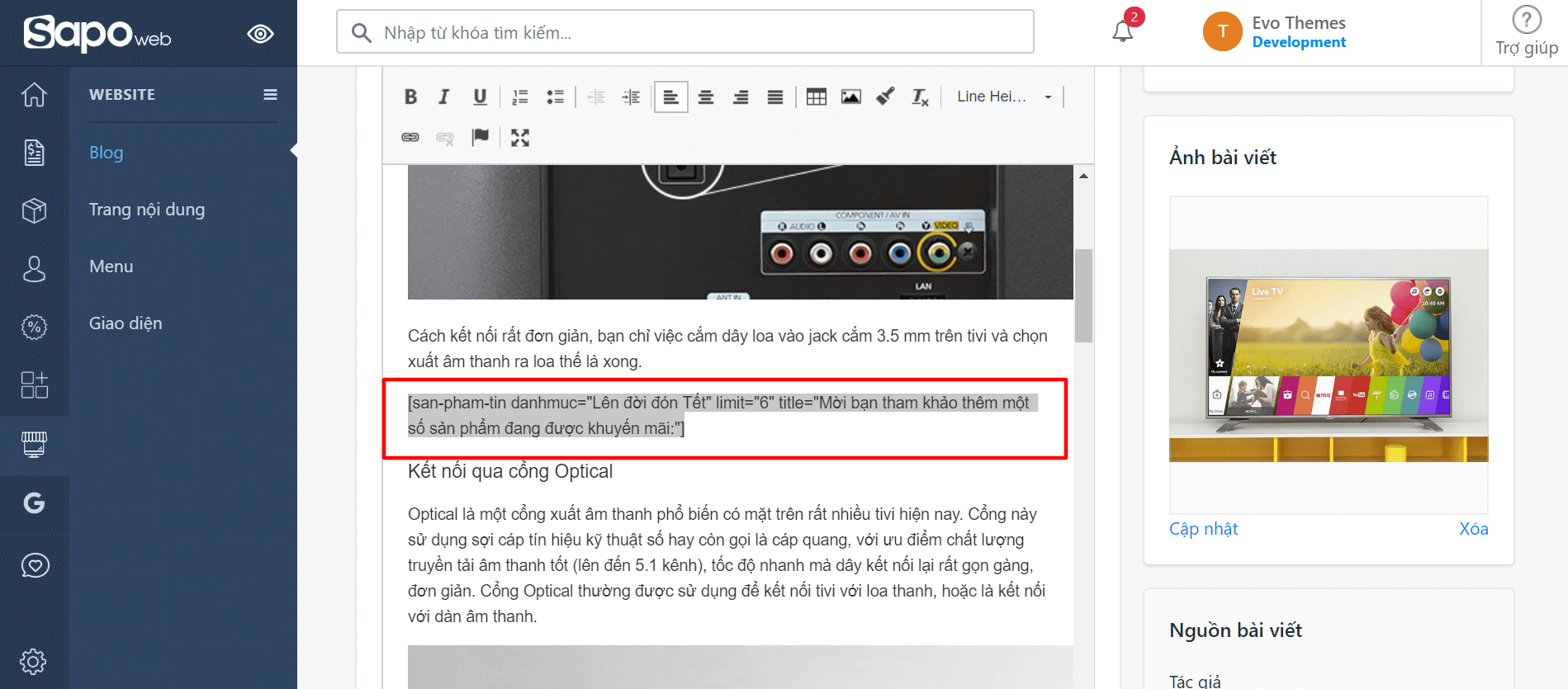This screenshot has height=689, width=1568.
Task: Click Xóa to remove post image
Action: click(1474, 529)
